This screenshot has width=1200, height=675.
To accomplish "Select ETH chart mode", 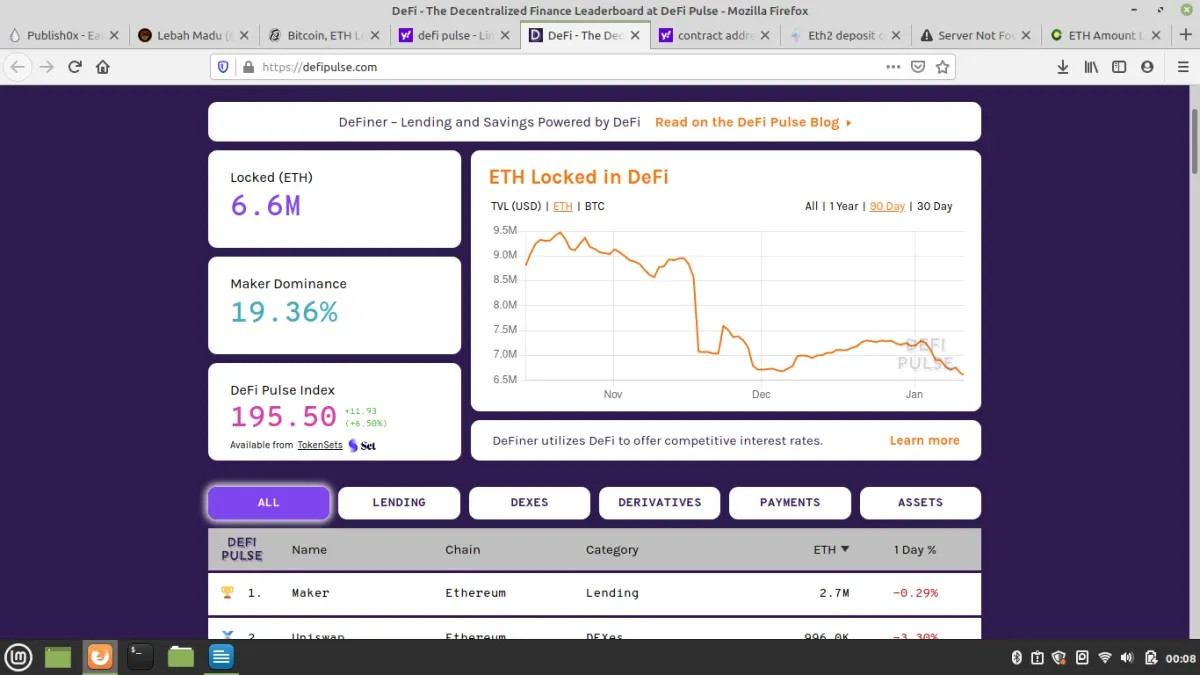I will pos(563,207).
